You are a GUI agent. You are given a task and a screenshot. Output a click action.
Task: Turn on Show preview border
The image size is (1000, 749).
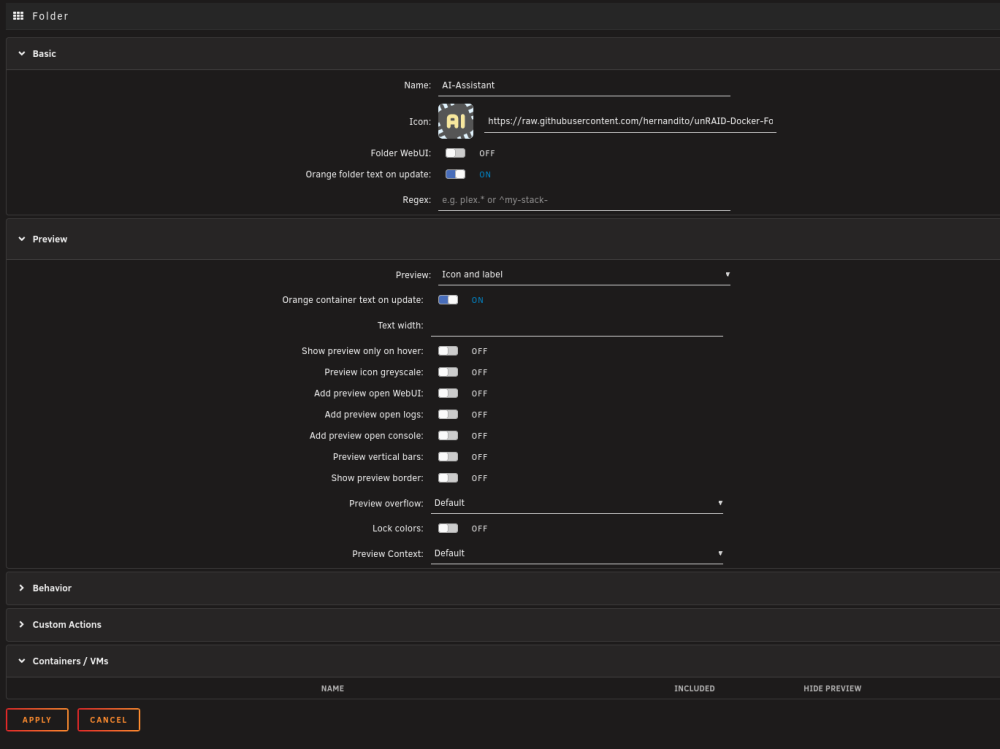tap(448, 478)
